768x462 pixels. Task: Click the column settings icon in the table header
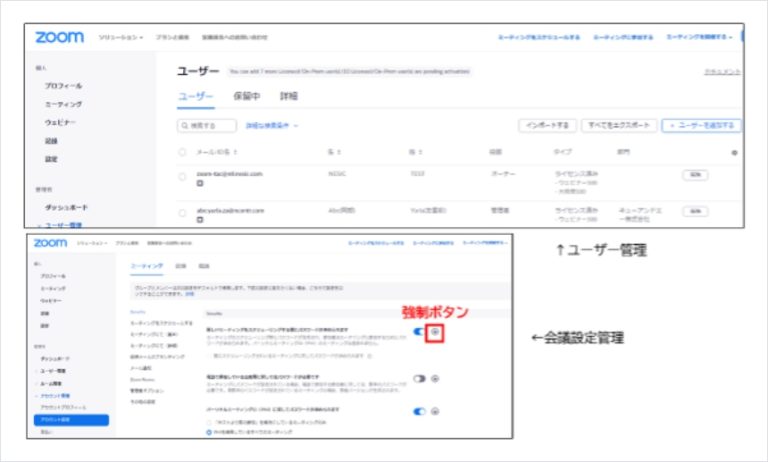(734, 153)
